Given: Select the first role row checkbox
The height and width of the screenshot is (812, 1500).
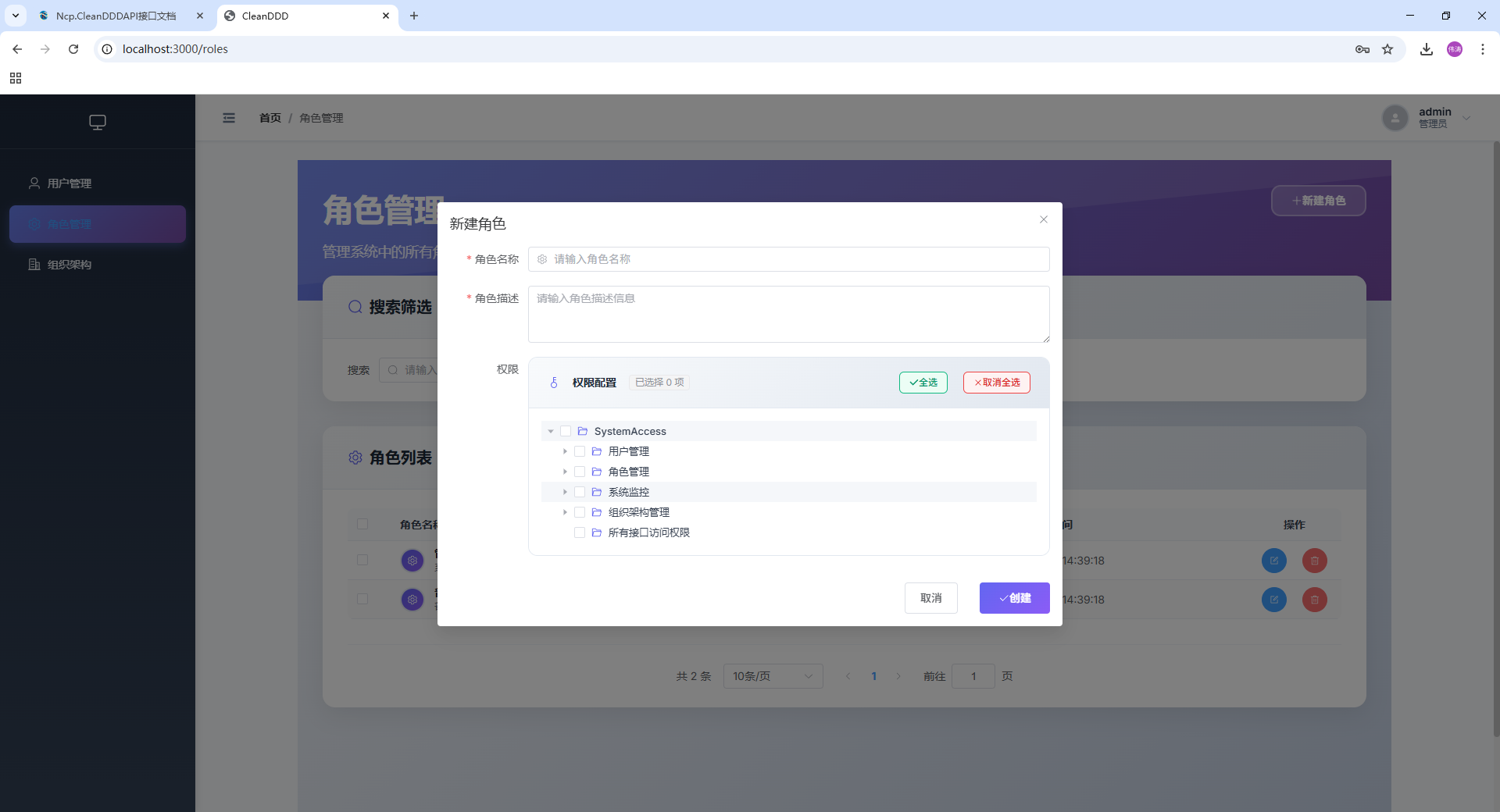Looking at the screenshot, I should (362, 560).
